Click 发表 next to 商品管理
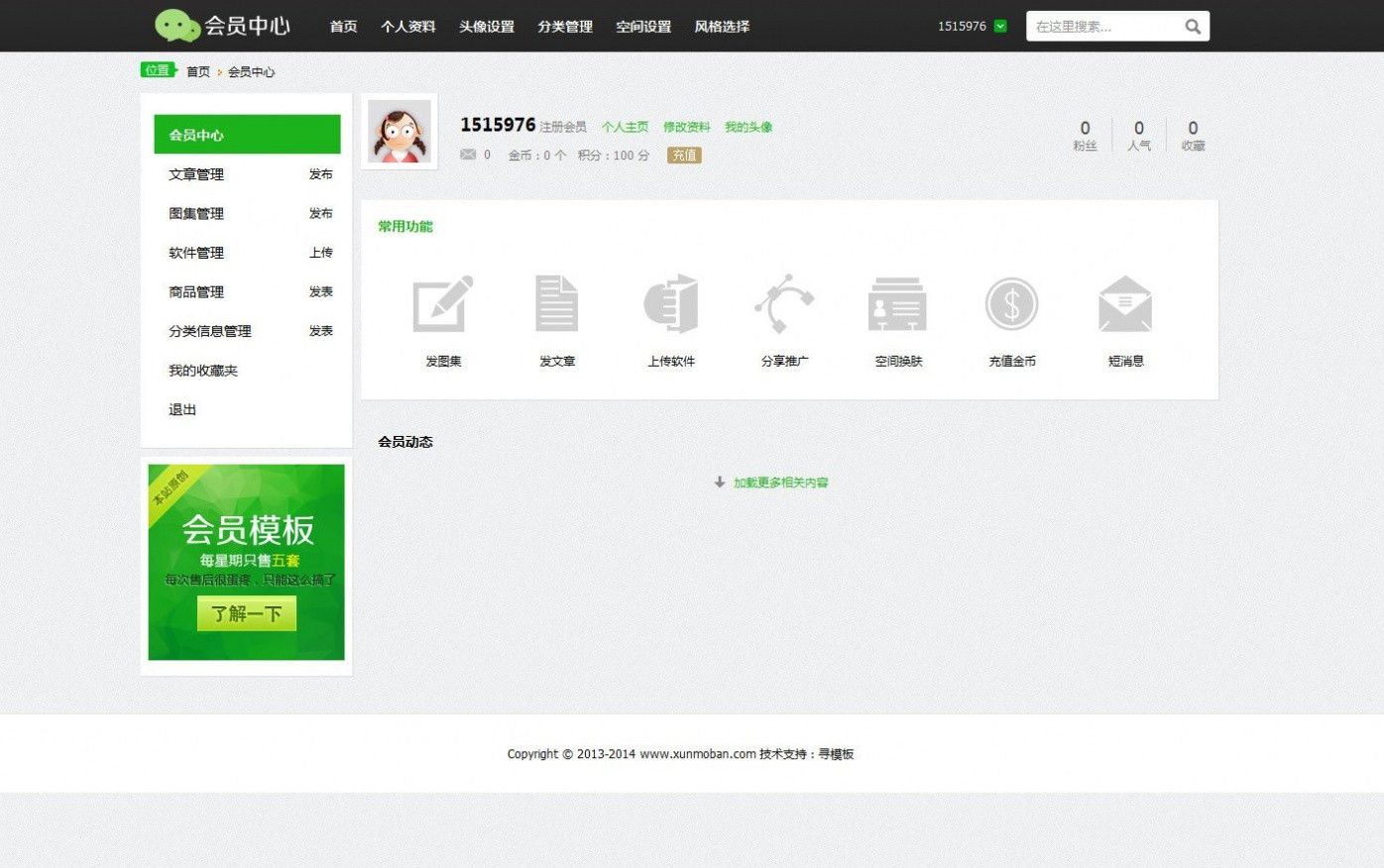 (320, 291)
